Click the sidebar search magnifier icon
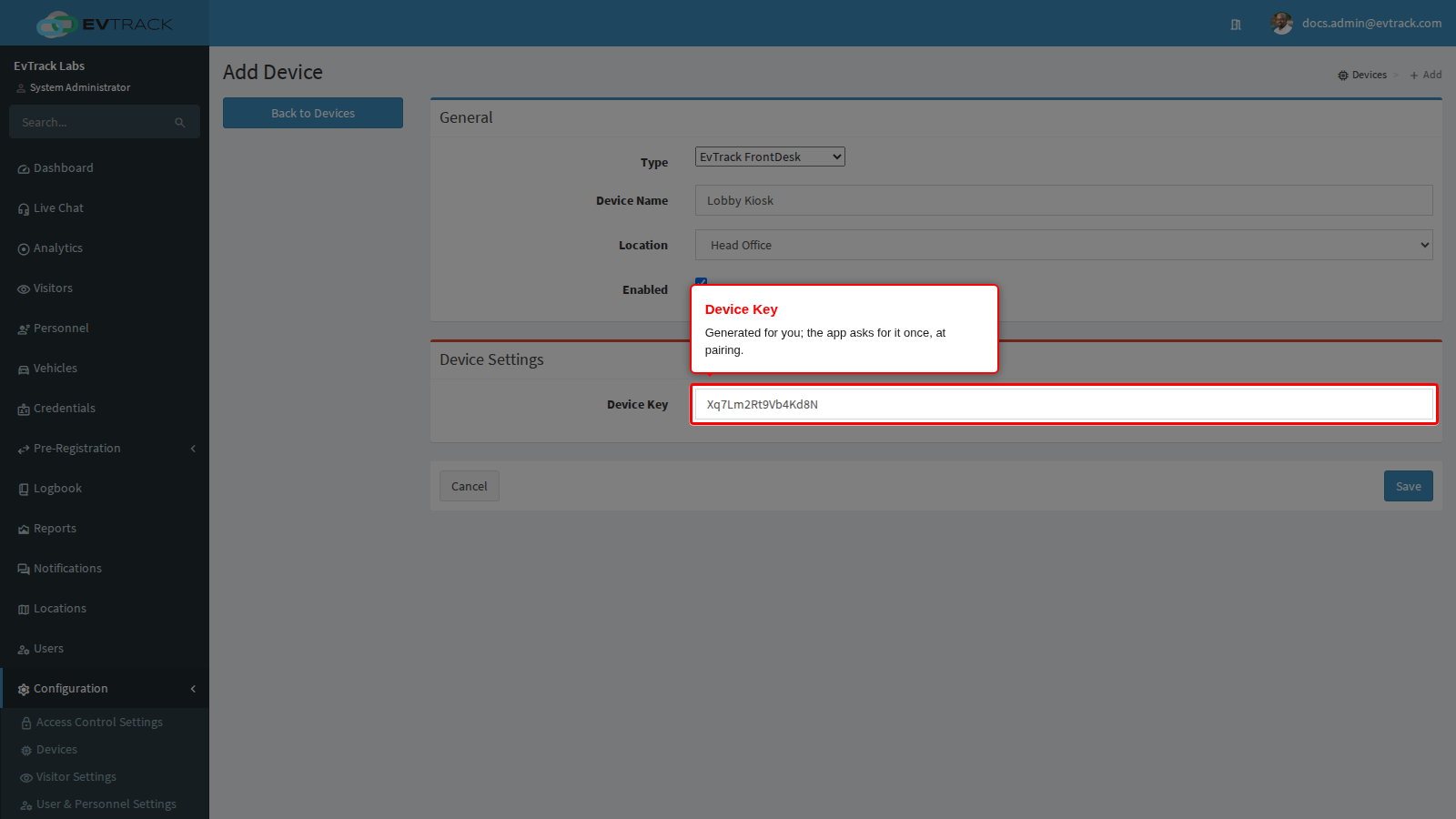 [180, 123]
